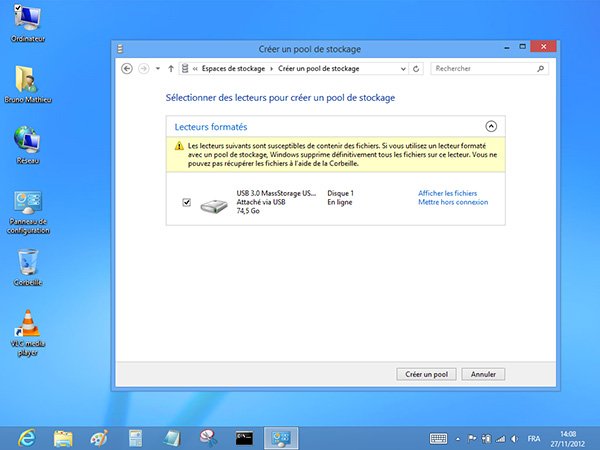Open Paint from the taskbar
This screenshot has height=450, width=600.
tap(99, 438)
